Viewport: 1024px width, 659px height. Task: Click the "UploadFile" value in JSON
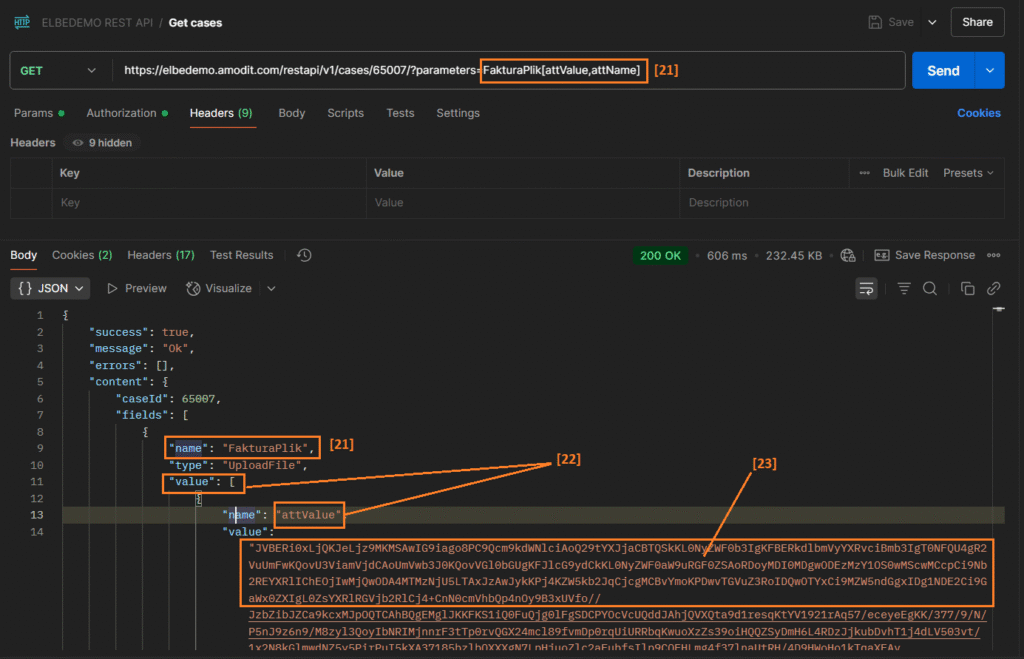[264, 465]
